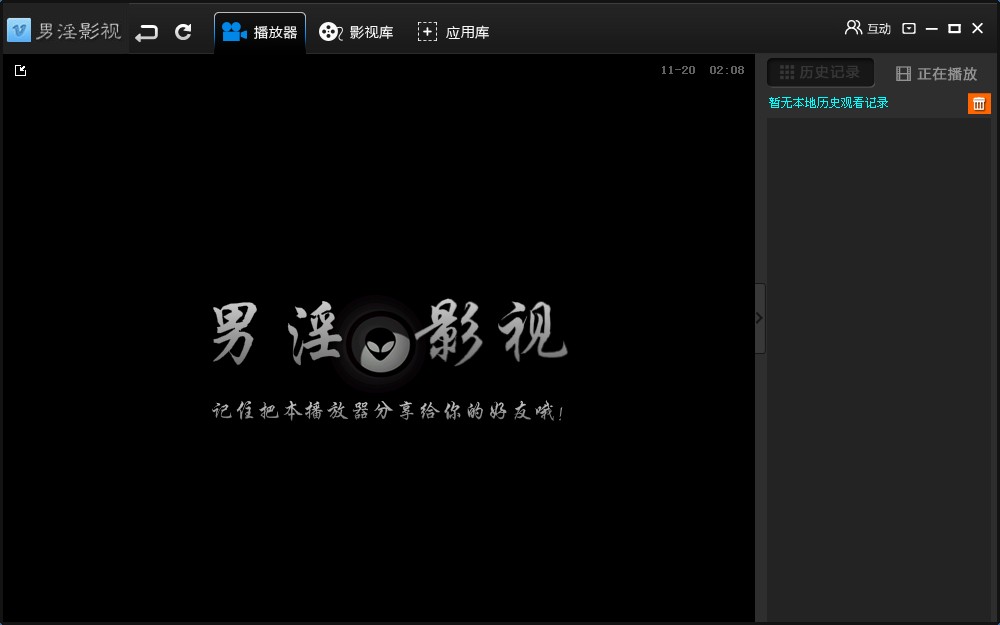The width and height of the screenshot is (1000, 625).
Task: Maximize the player window
Action: [x=954, y=28]
